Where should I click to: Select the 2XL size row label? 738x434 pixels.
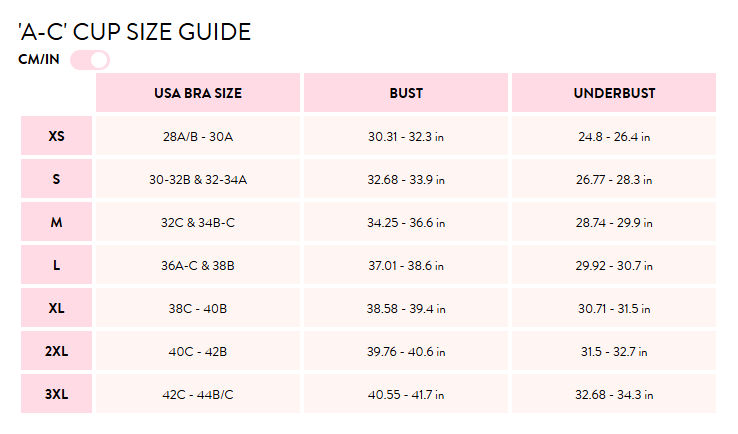pyautogui.click(x=56, y=351)
